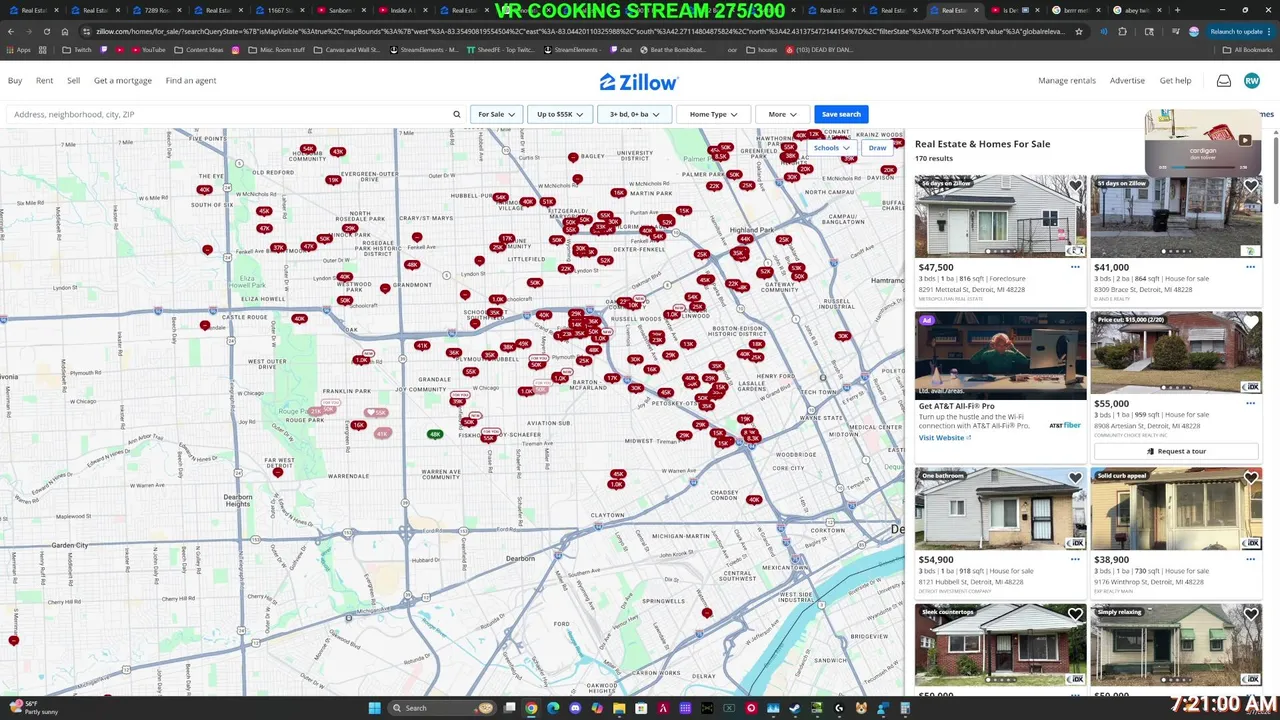
Task: Reload the page
Action: pyautogui.click(x=47, y=31)
